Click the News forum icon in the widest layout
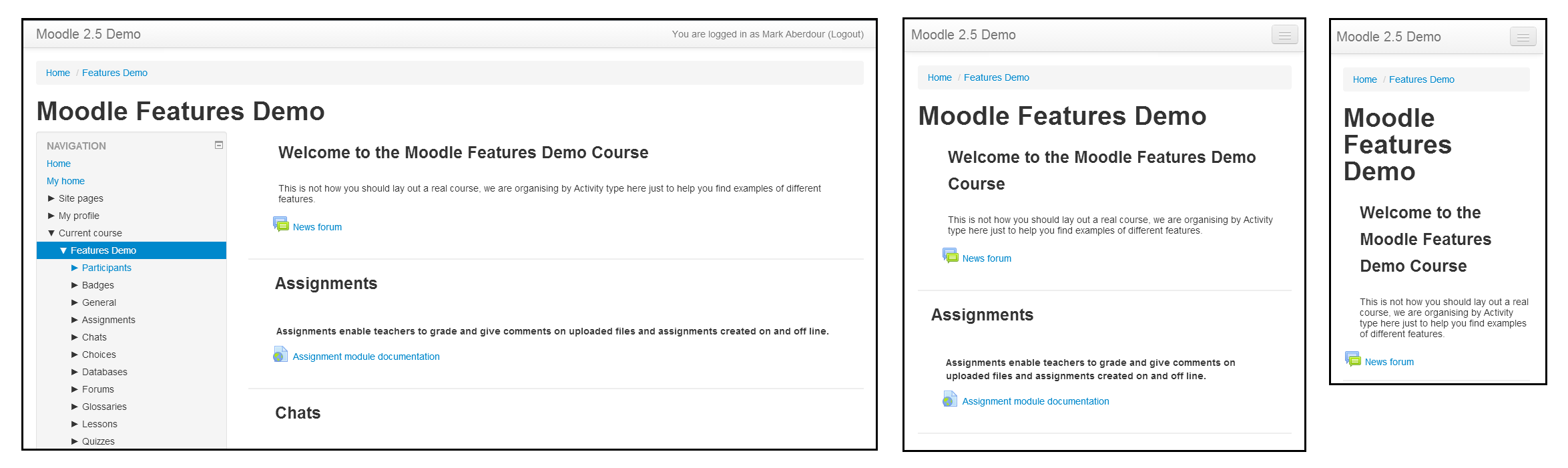Image resolution: width=1568 pixels, height=468 pixels. coord(281,224)
